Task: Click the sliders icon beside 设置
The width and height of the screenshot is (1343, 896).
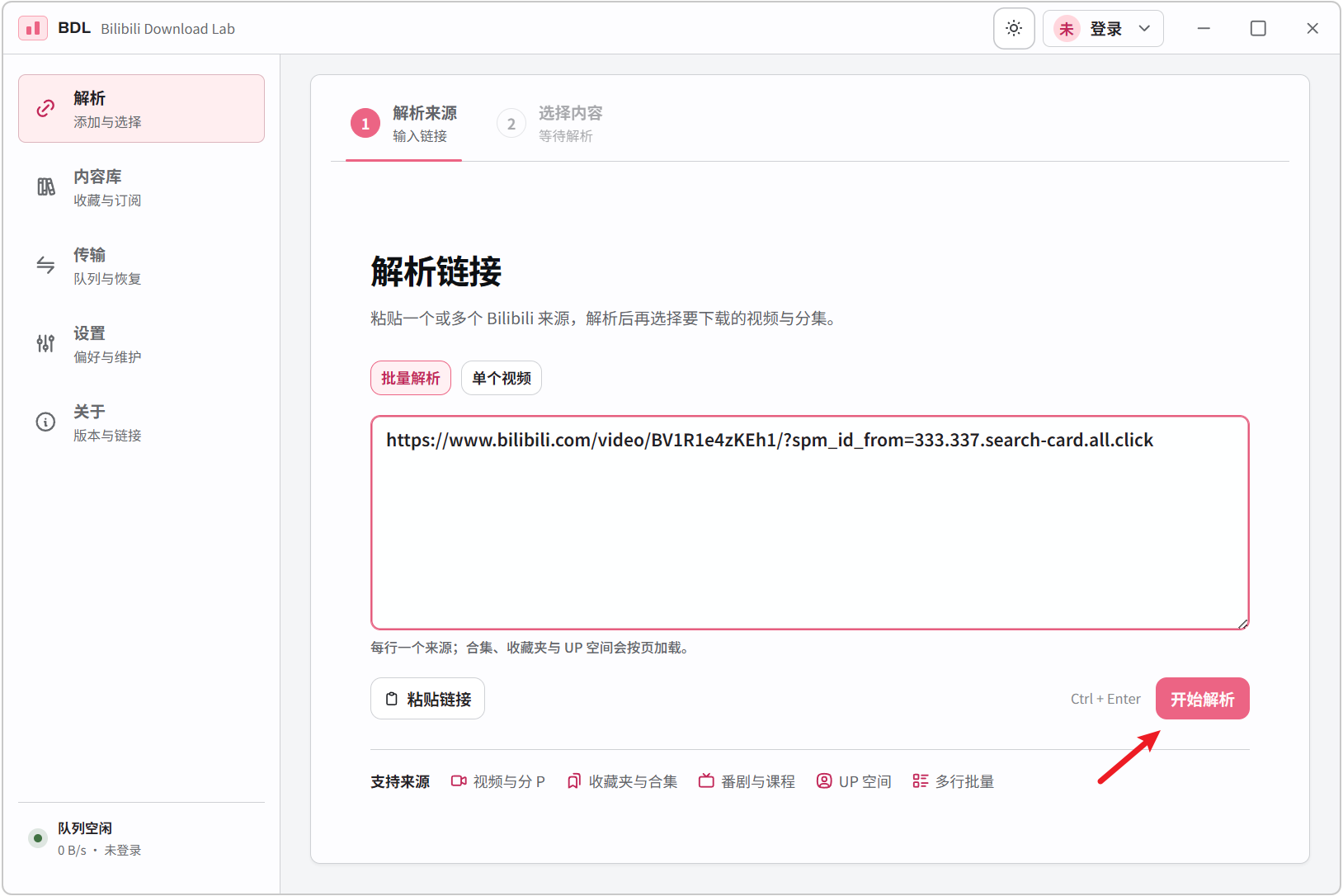Action: (45, 344)
